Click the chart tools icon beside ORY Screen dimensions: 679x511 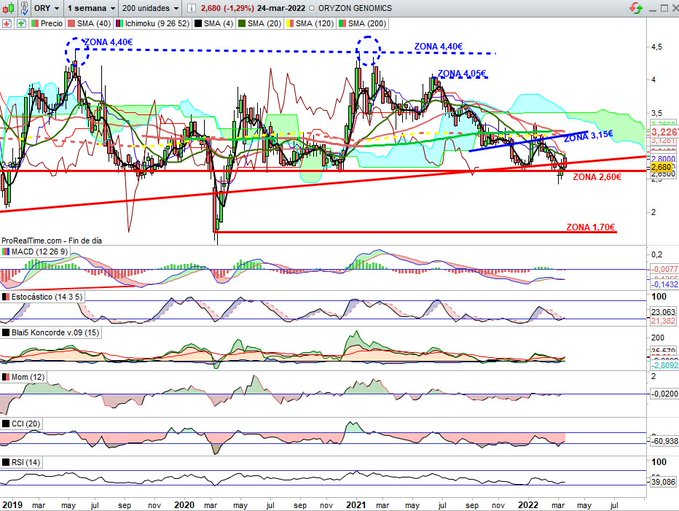(x=25, y=8)
